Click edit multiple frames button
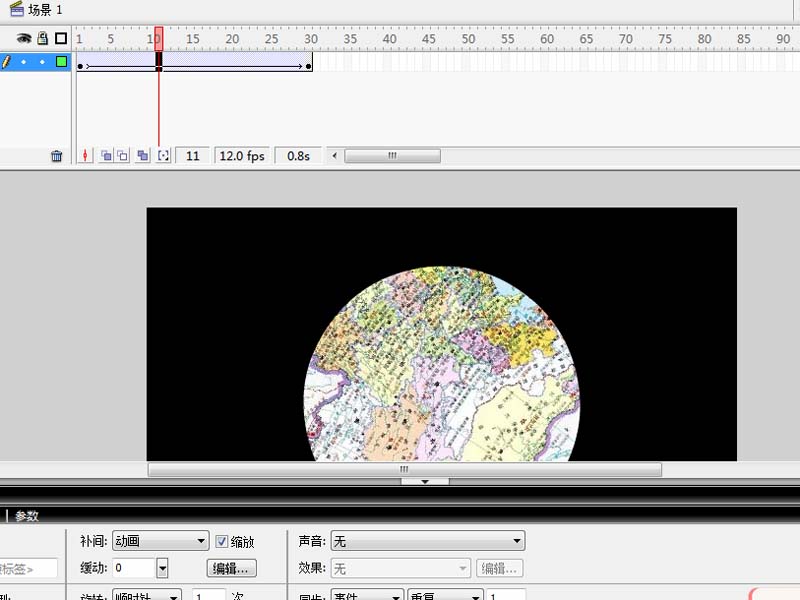The height and width of the screenshot is (600, 800). pyautogui.click(x=143, y=156)
